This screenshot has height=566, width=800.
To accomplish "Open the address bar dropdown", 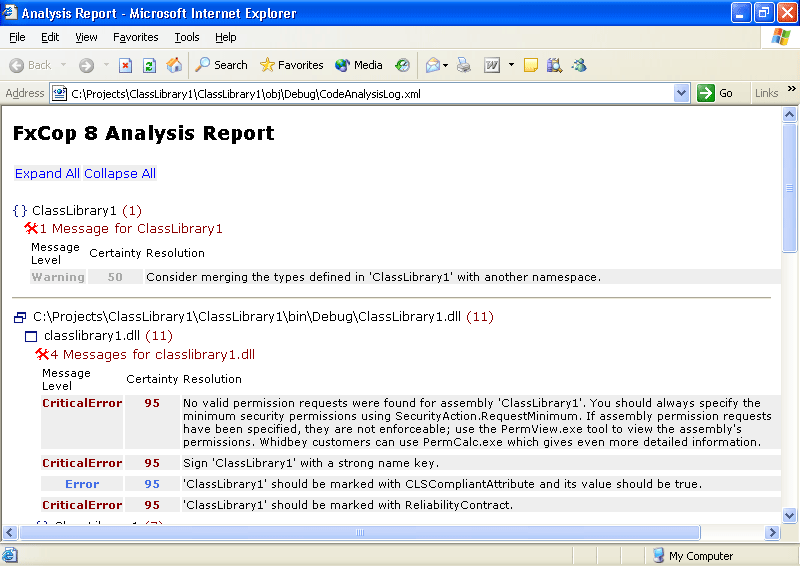I will [681, 93].
